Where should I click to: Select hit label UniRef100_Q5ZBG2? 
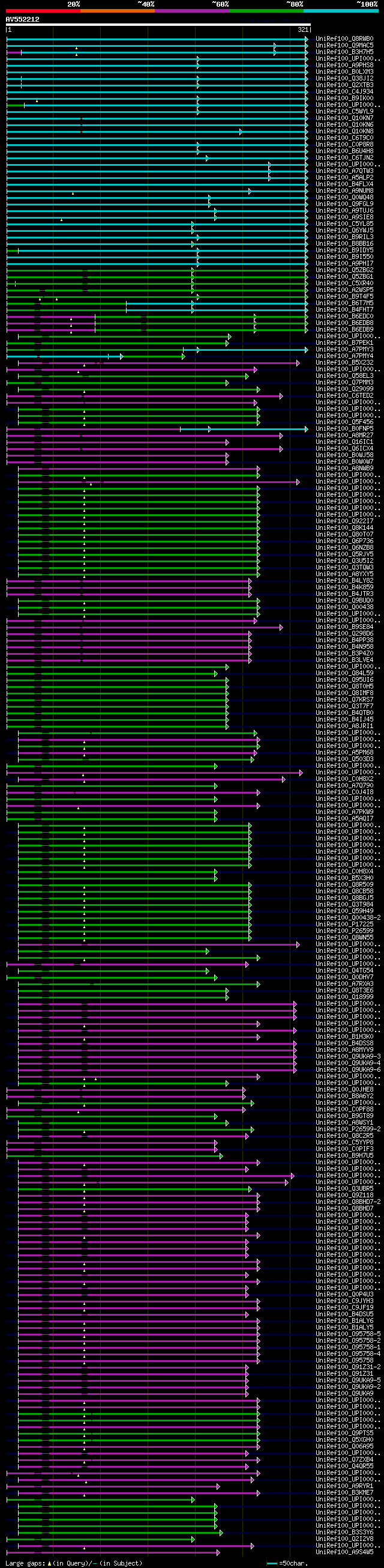tap(344, 270)
